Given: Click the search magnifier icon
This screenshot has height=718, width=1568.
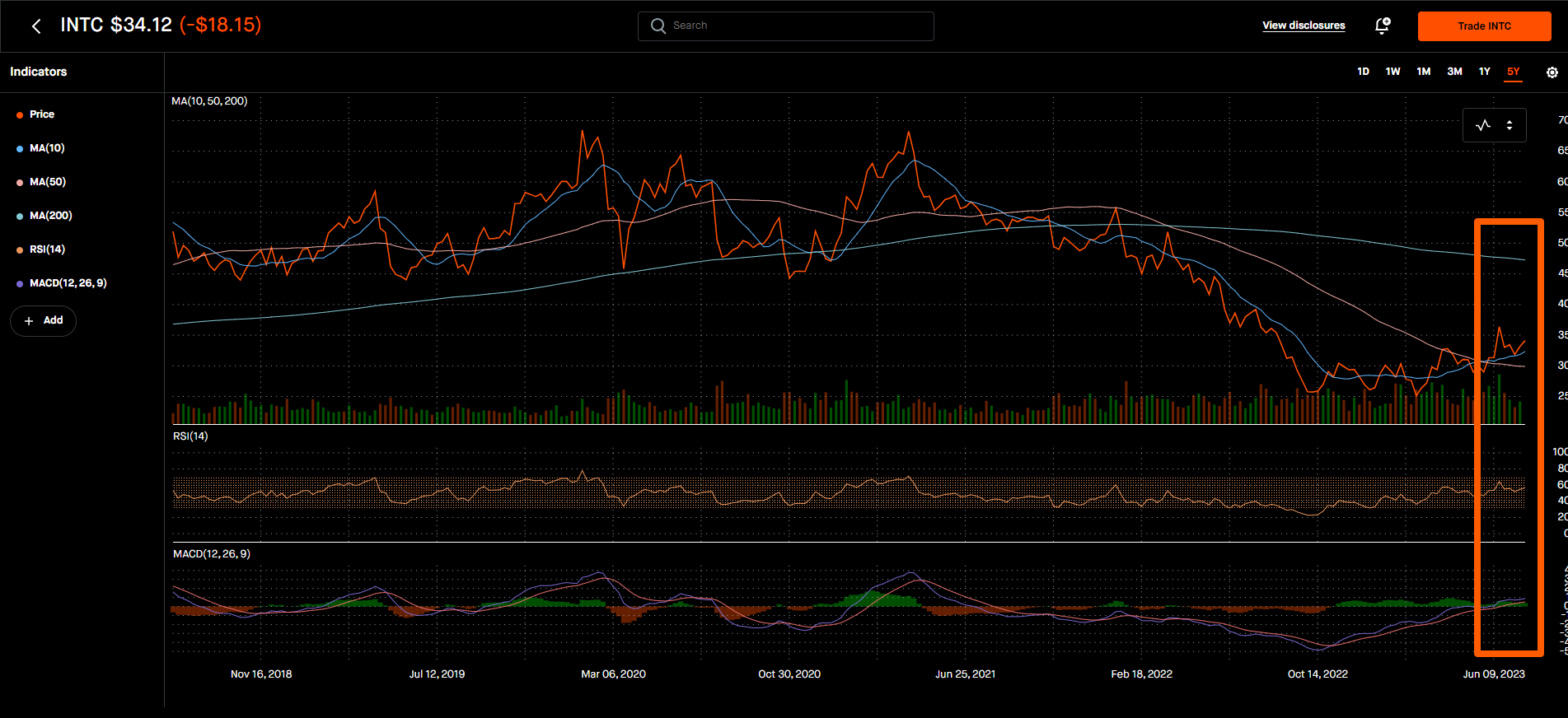Looking at the screenshot, I should pyautogui.click(x=658, y=26).
